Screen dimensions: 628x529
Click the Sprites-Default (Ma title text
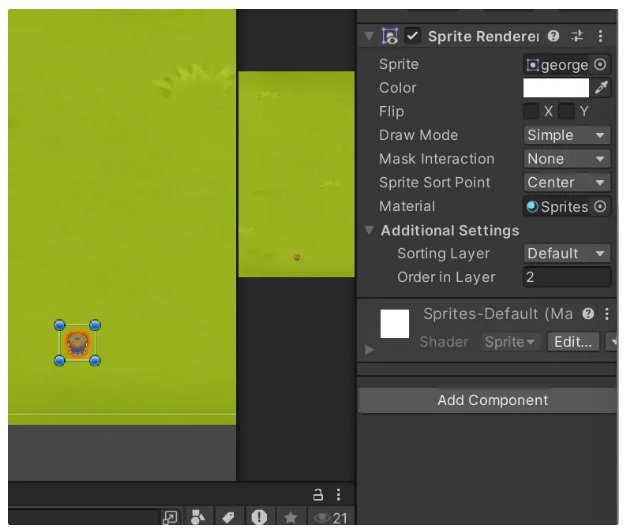[498, 314]
